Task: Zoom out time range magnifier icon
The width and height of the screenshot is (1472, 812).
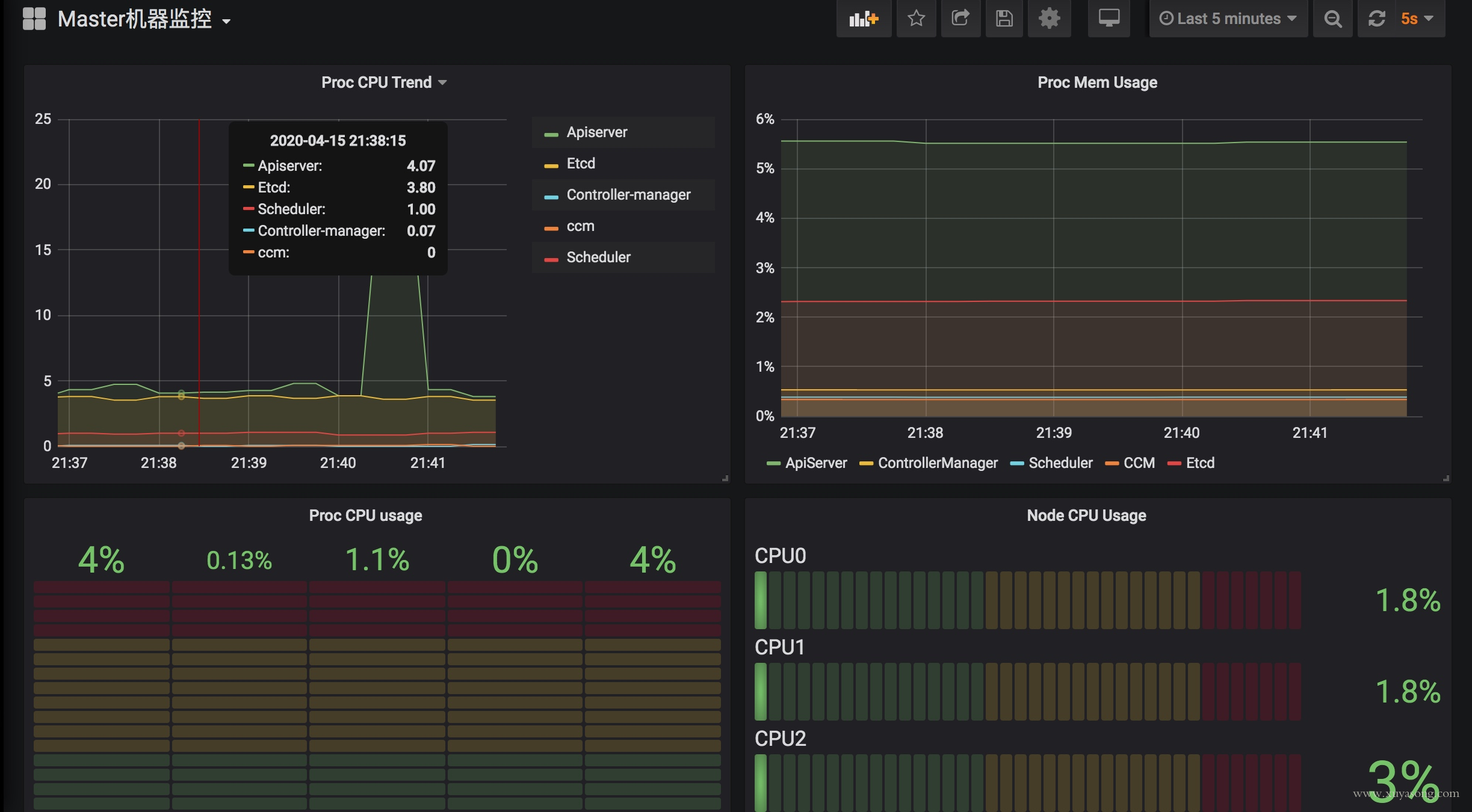Action: [x=1333, y=19]
